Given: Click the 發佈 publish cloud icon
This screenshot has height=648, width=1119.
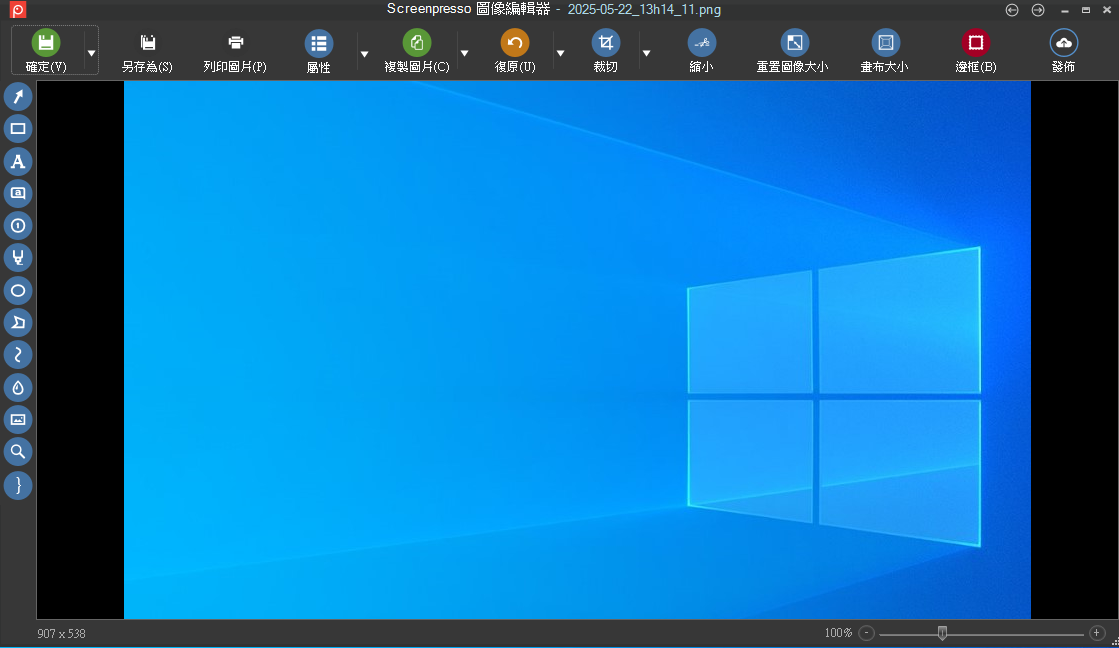Looking at the screenshot, I should [x=1063, y=43].
